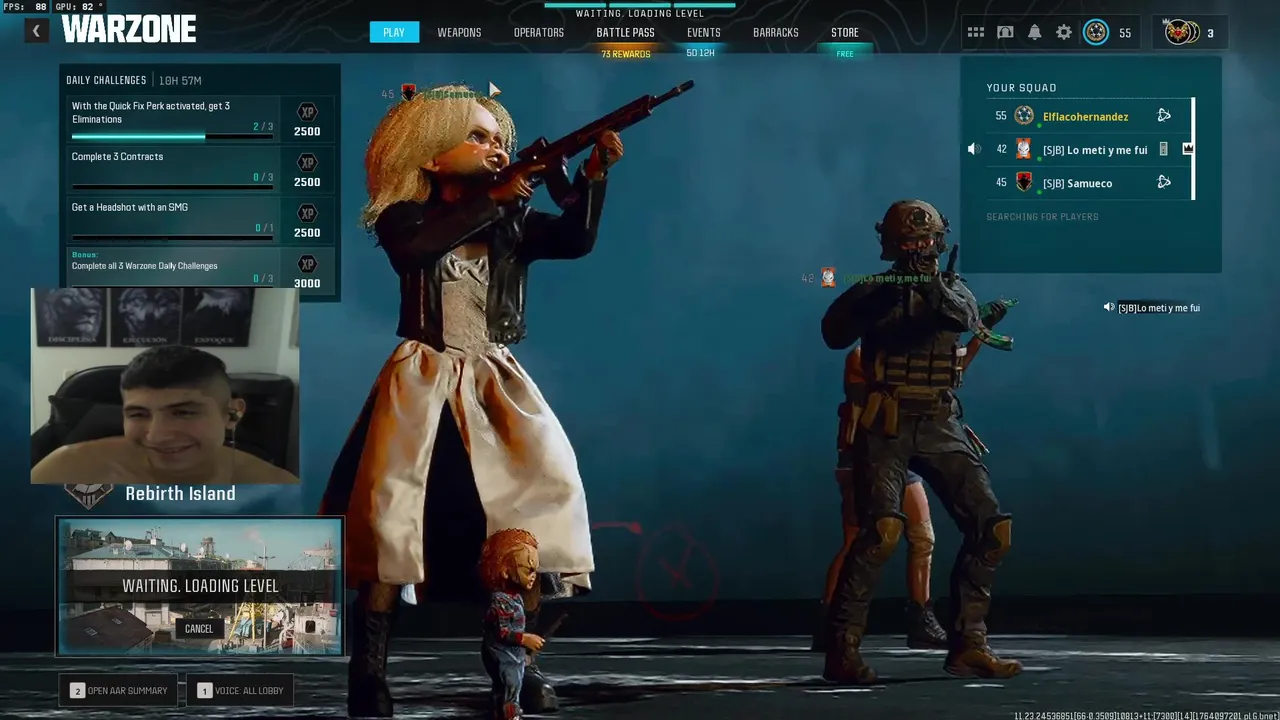The image size is (1280, 720).
Task: Open the party emblem showing 3 members
Action: click(1182, 33)
